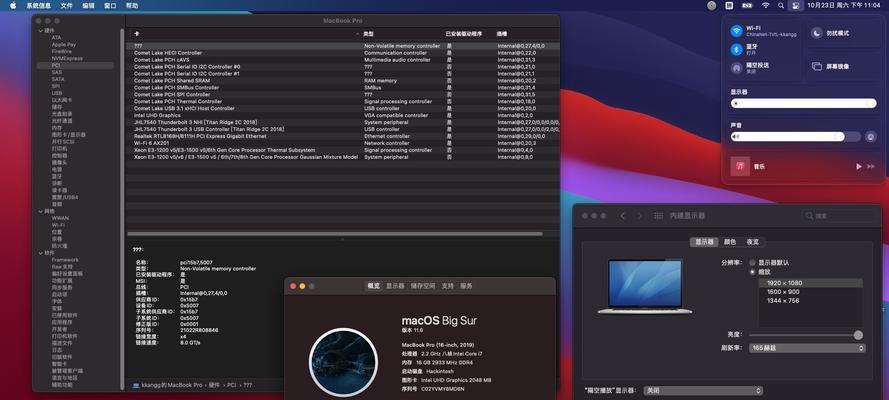Click the Control Center menu bar icon
This screenshot has height=400, width=889.
[x=797, y=5]
